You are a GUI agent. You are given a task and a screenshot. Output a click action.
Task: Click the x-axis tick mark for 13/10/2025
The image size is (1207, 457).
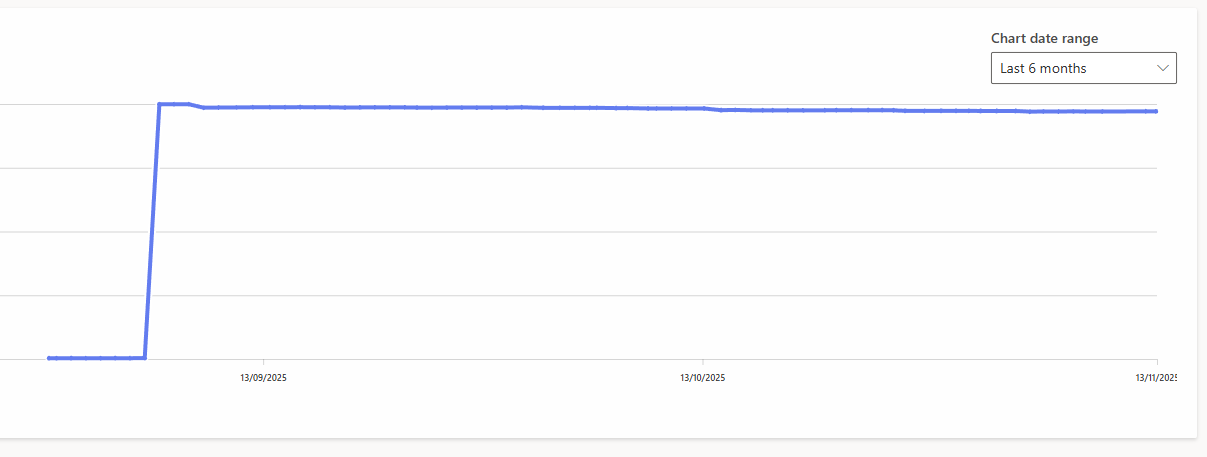tap(703, 363)
